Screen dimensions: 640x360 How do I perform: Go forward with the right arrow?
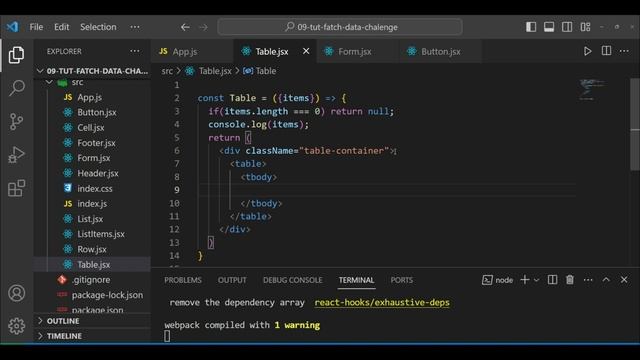click(203, 27)
